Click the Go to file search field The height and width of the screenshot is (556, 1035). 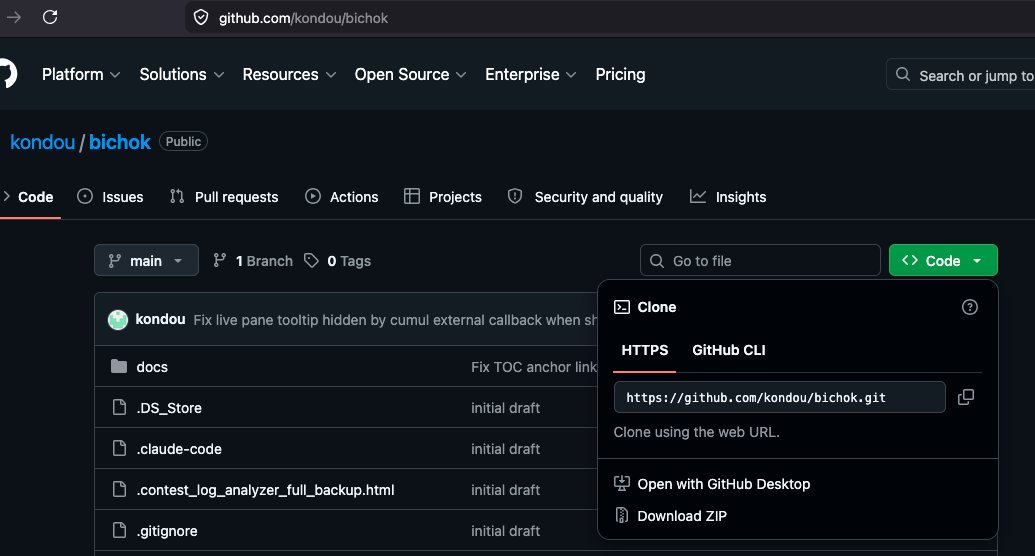[760, 261]
